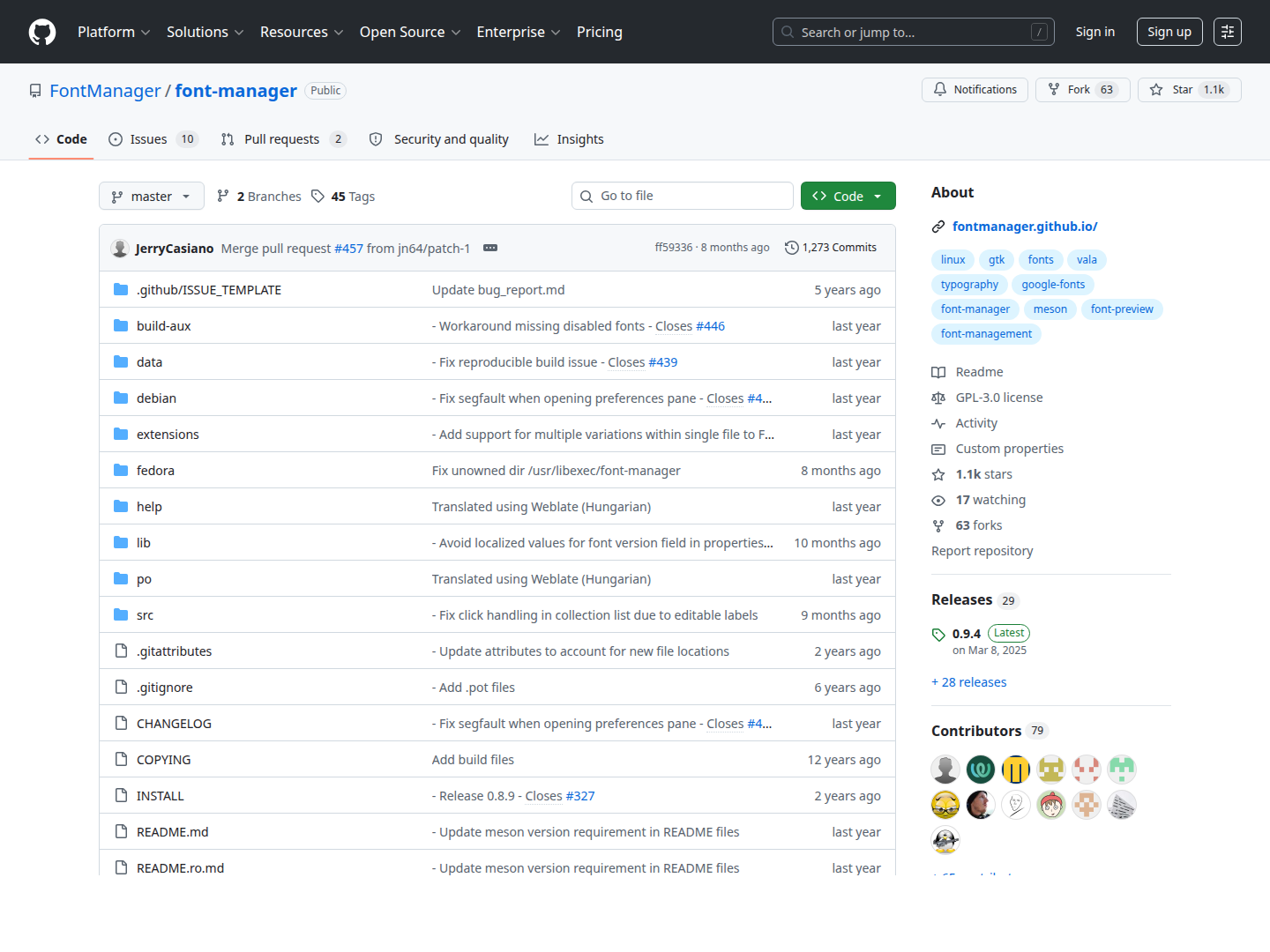Click the folder icon for src
Image resolution: width=1270 pixels, height=952 pixels.
tap(121, 615)
